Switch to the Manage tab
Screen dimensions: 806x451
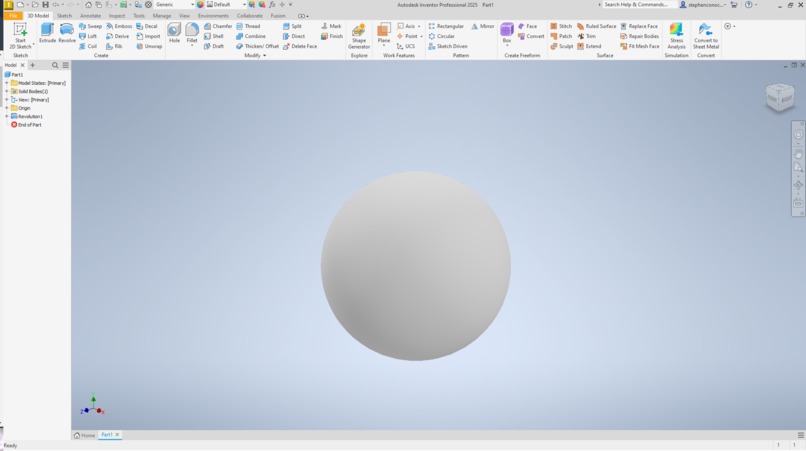click(161, 16)
